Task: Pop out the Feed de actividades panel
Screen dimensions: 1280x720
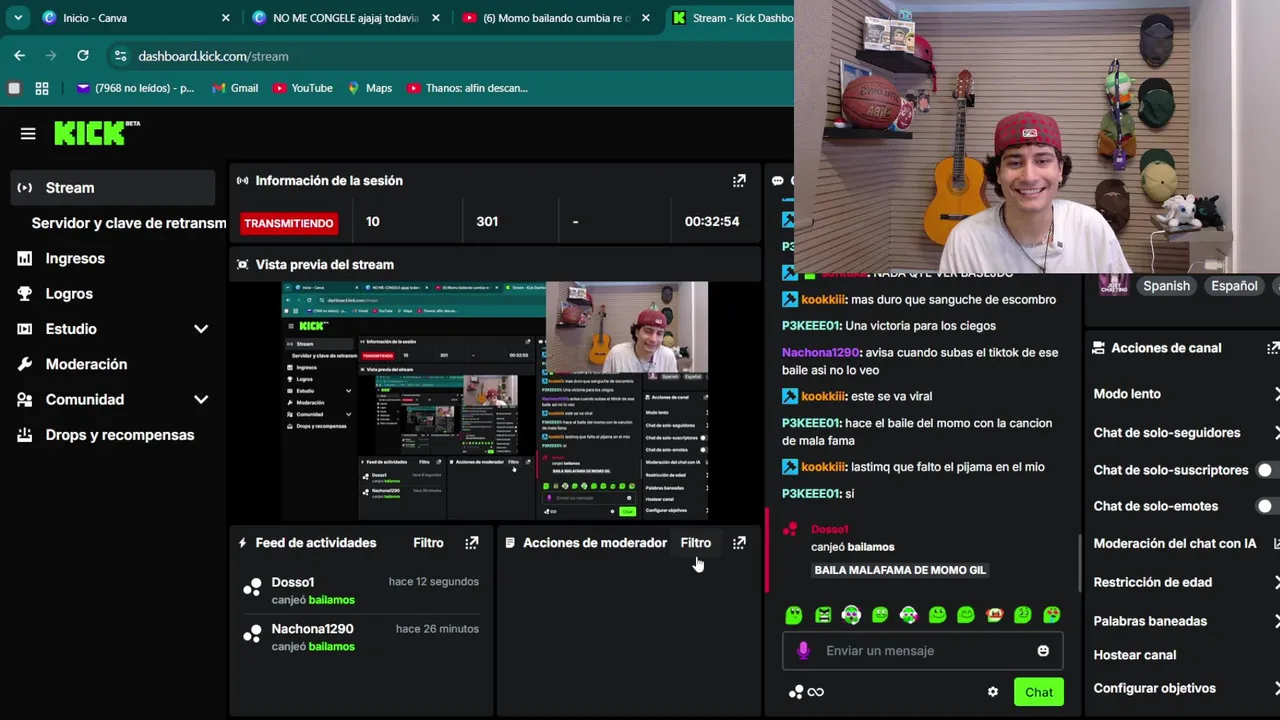Action: coord(472,543)
